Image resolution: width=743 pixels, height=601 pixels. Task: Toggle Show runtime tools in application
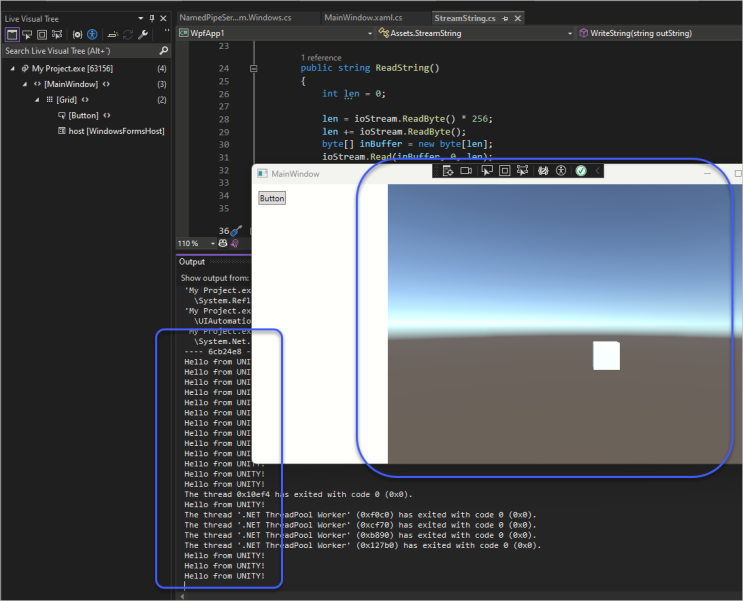[x=12, y=34]
